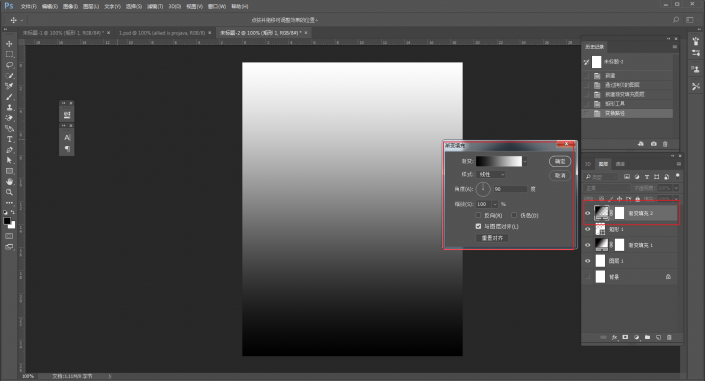Image resolution: width=705 pixels, height=381 pixels.
Task: Select the Rectangular Marquee tool
Action: point(9,54)
